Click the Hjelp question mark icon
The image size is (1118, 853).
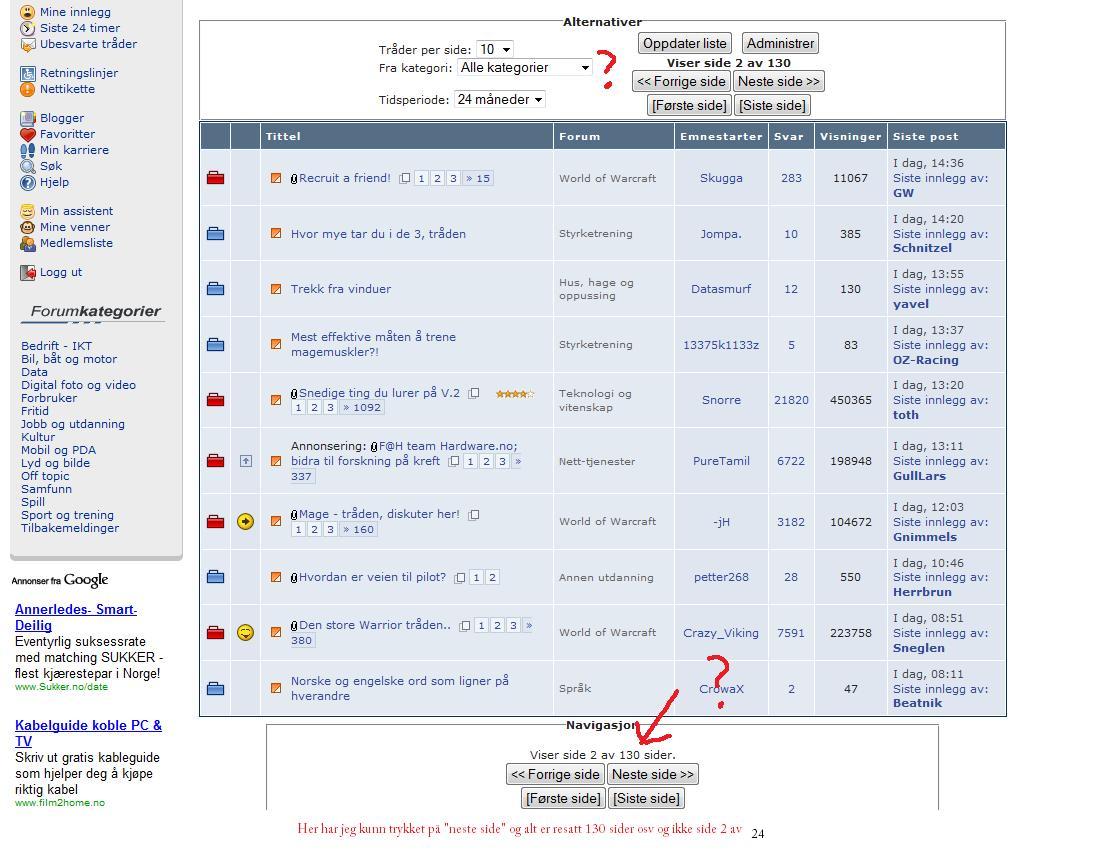click(27, 183)
